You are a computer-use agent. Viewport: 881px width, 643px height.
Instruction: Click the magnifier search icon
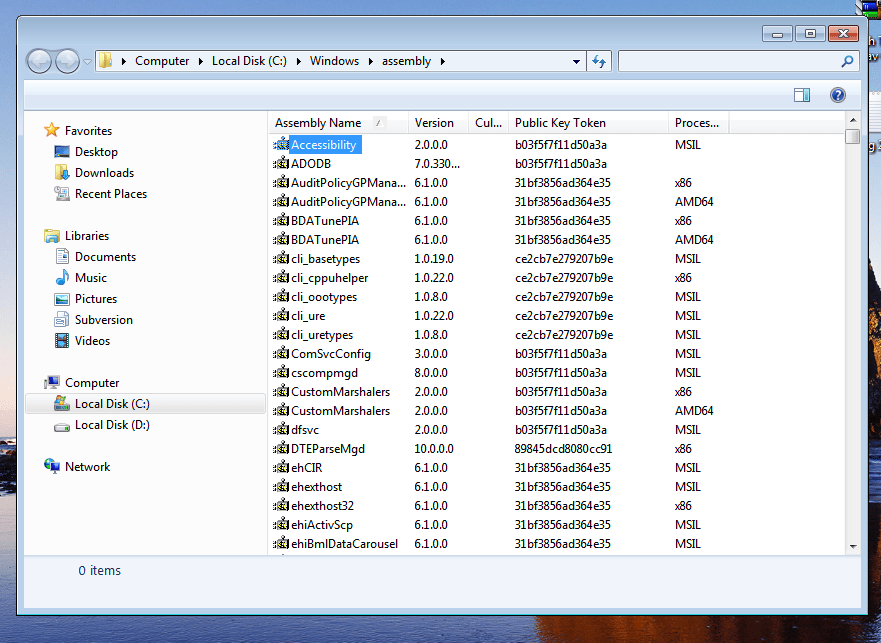pos(847,61)
